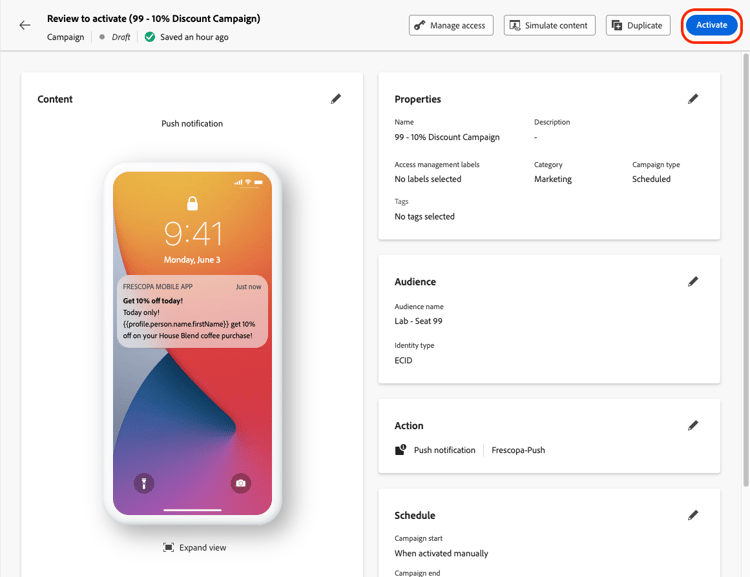Click the green saved checkmark icon
Screen dimensions: 750x577
click(150, 37)
